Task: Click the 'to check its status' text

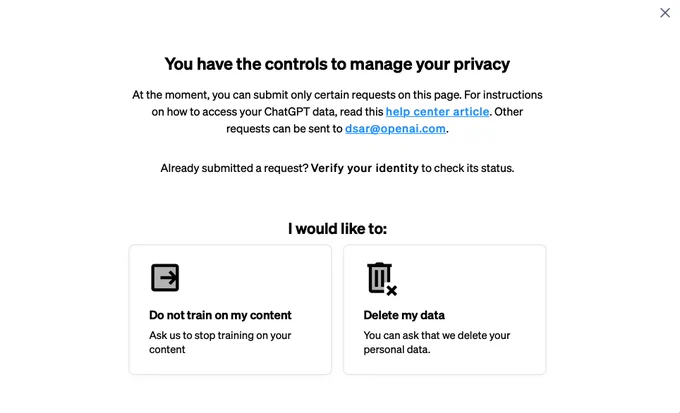Action: coord(468,168)
